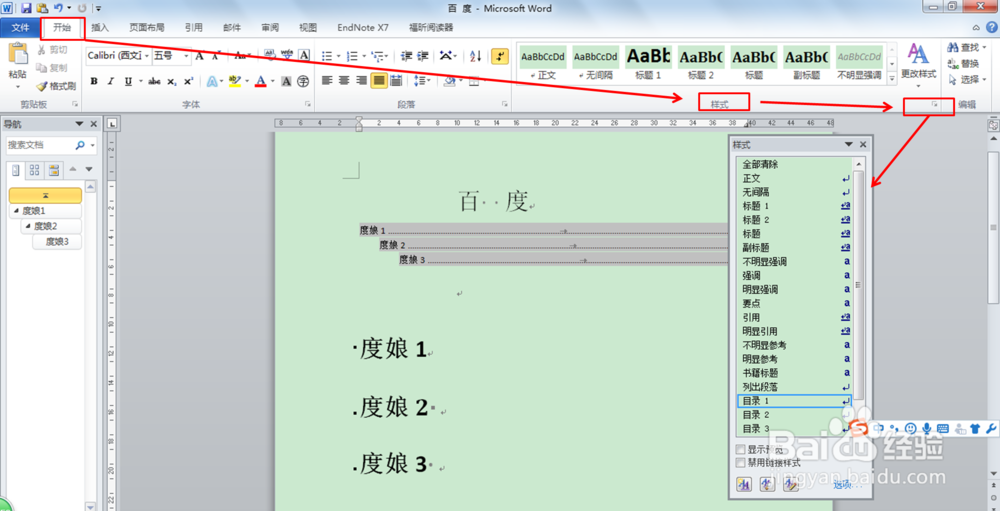Click 查找 in editing group
This screenshot has width=1000, height=511.
tap(964, 47)
